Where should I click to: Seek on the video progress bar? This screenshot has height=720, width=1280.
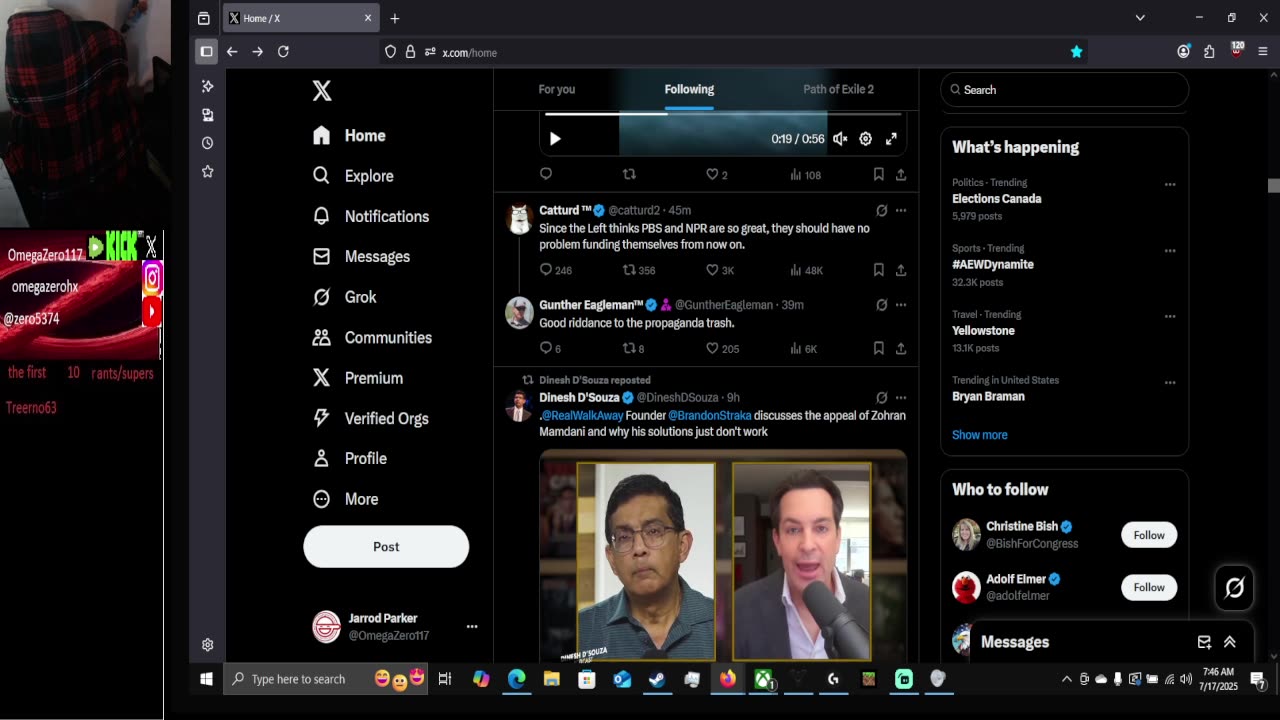pos(720,114)
